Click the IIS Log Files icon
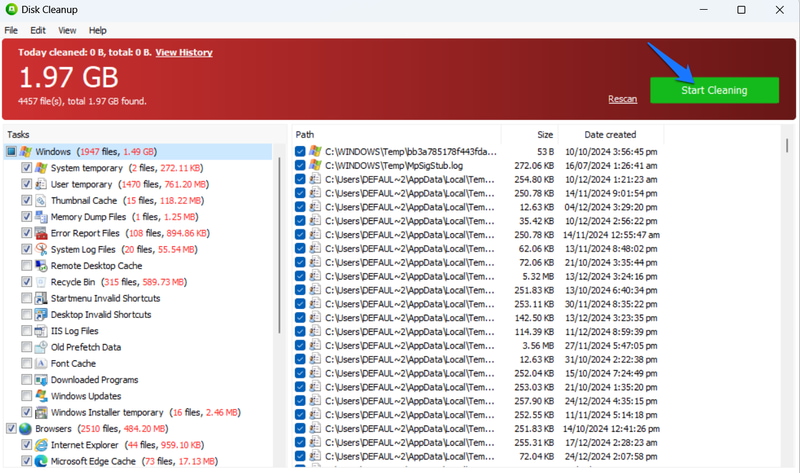The image size is (800, 473). point(41,331)
